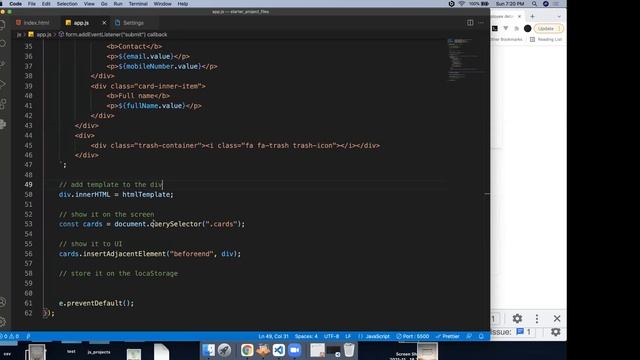This screenshot has height=360, width=640.
Task: Click the Split Editor Right icon
Action: (470, 23)
